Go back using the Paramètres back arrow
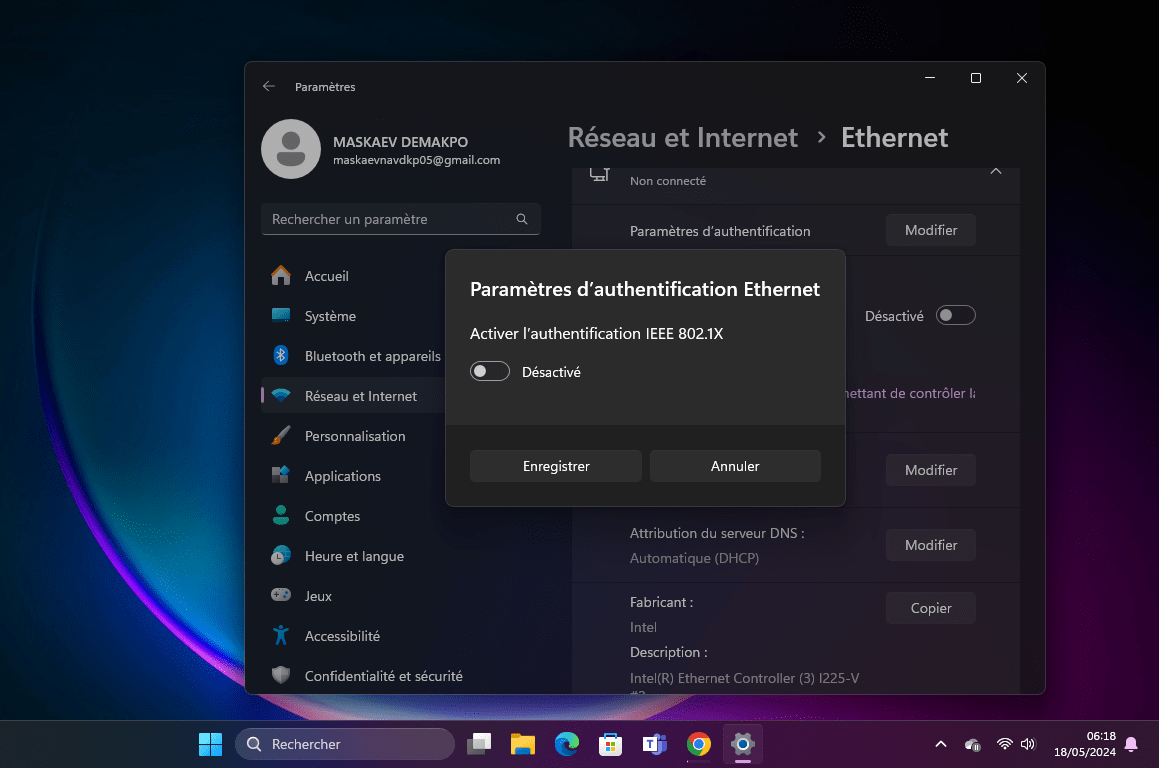This screenshot has width=1159, height=768. (269, 86)
